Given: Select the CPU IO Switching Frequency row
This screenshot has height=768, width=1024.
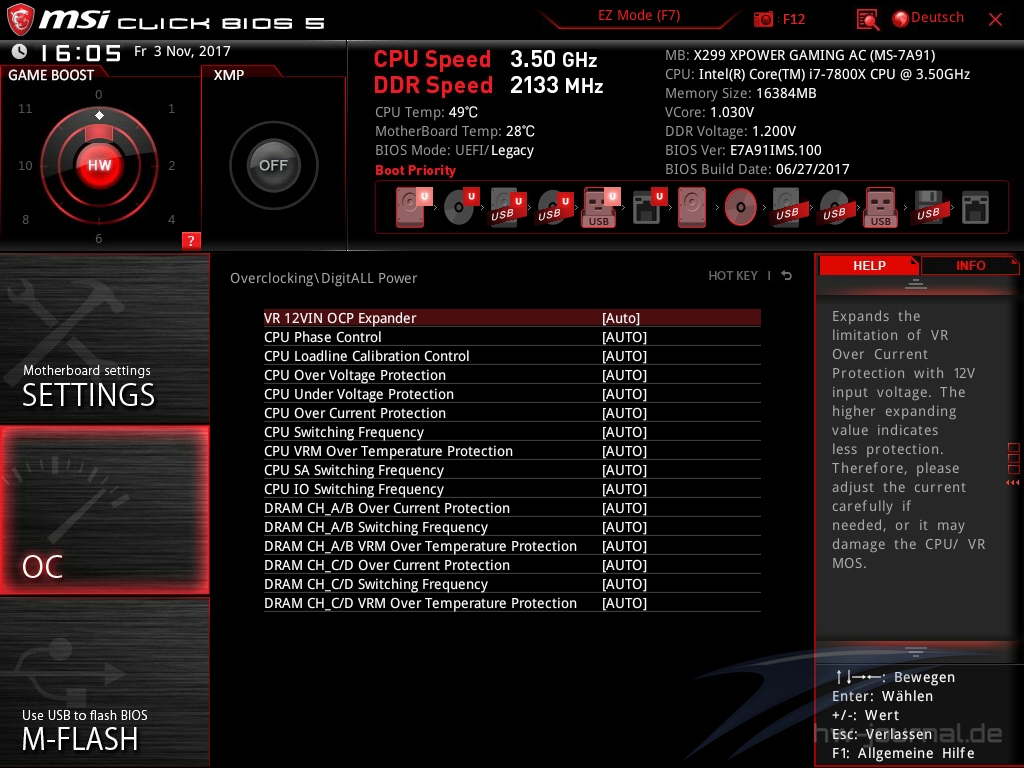Looking at the screenshot, I should coord(512,489).
